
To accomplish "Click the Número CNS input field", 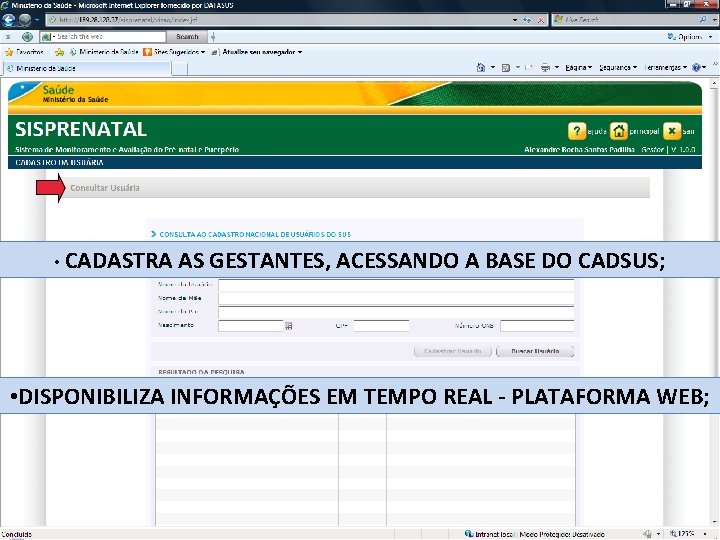I will click(537, 326).
